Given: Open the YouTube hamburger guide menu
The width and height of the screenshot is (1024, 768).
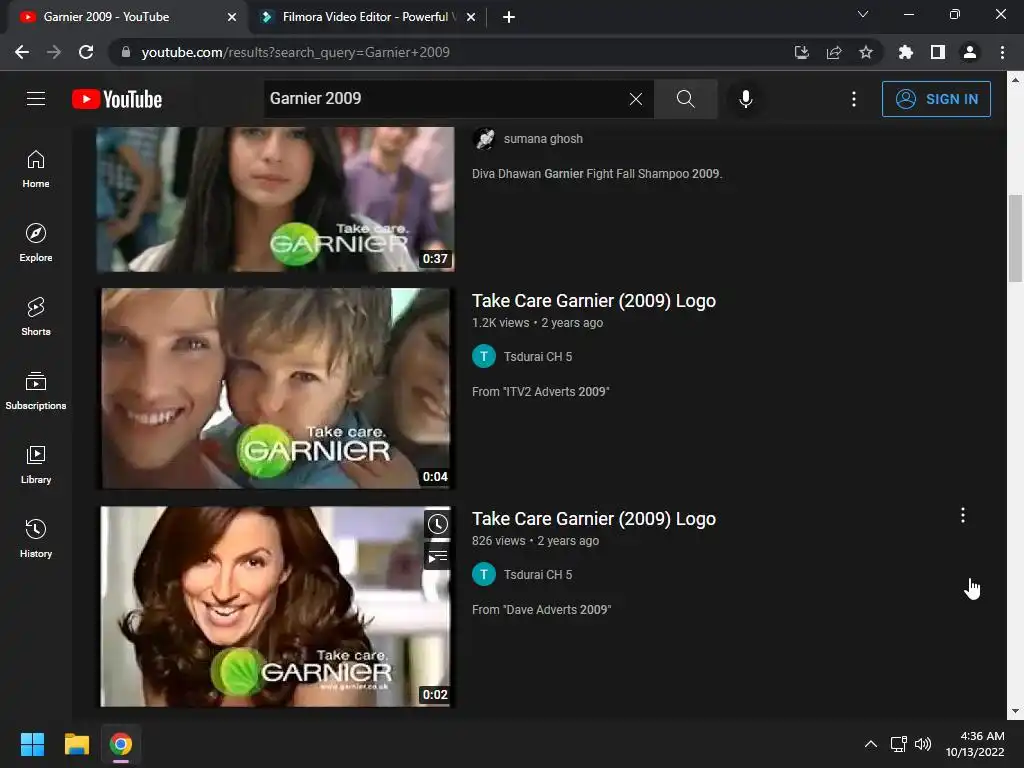Looking at the screenshot, I should click(x=36, y=99).
